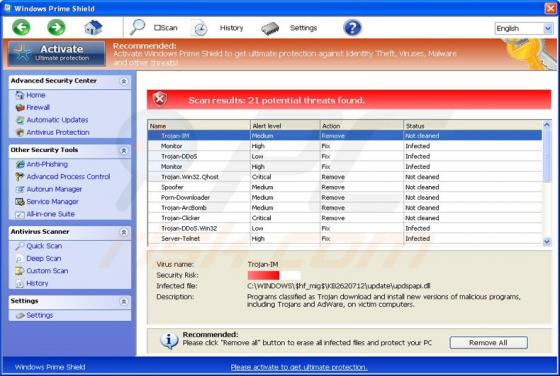560x376 pixels.
Task: Select the Trojan-DDoS row with Low level
Action: [x=345, y=156]
